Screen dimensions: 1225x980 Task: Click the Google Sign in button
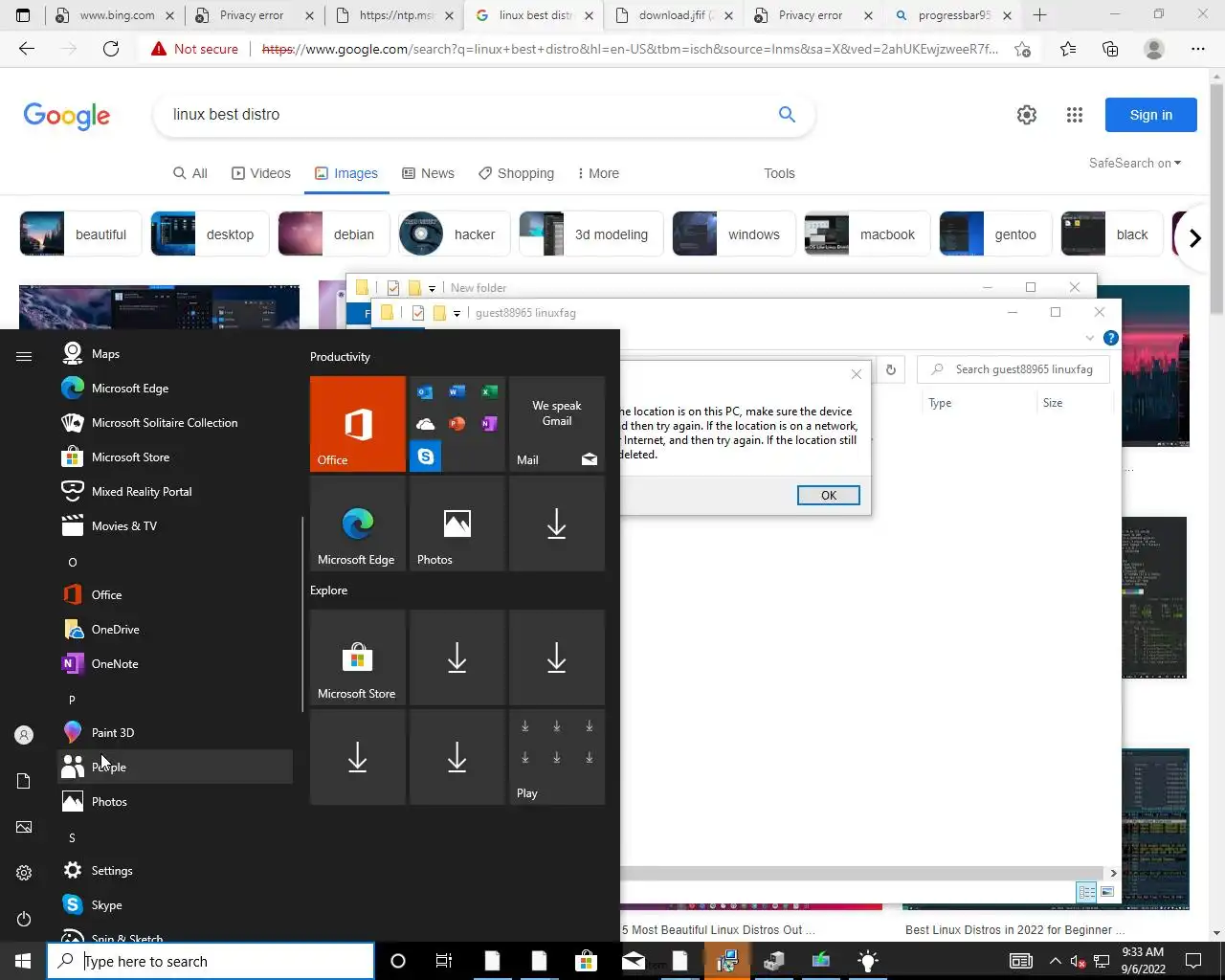click(x=1150, y=115)
